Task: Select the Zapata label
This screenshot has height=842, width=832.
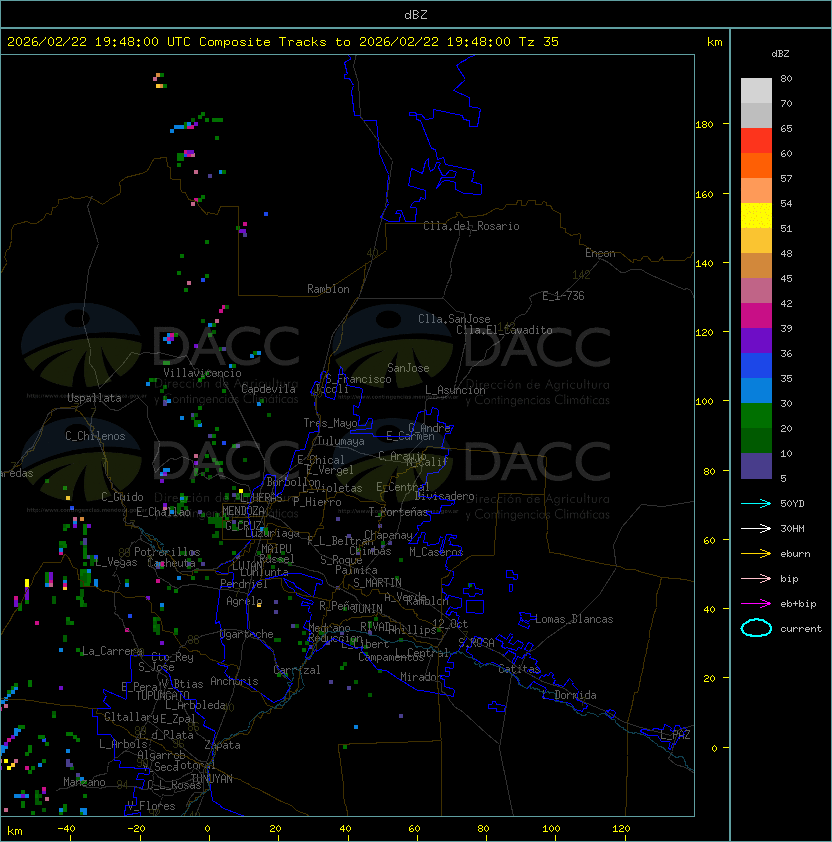Action: 222,745
